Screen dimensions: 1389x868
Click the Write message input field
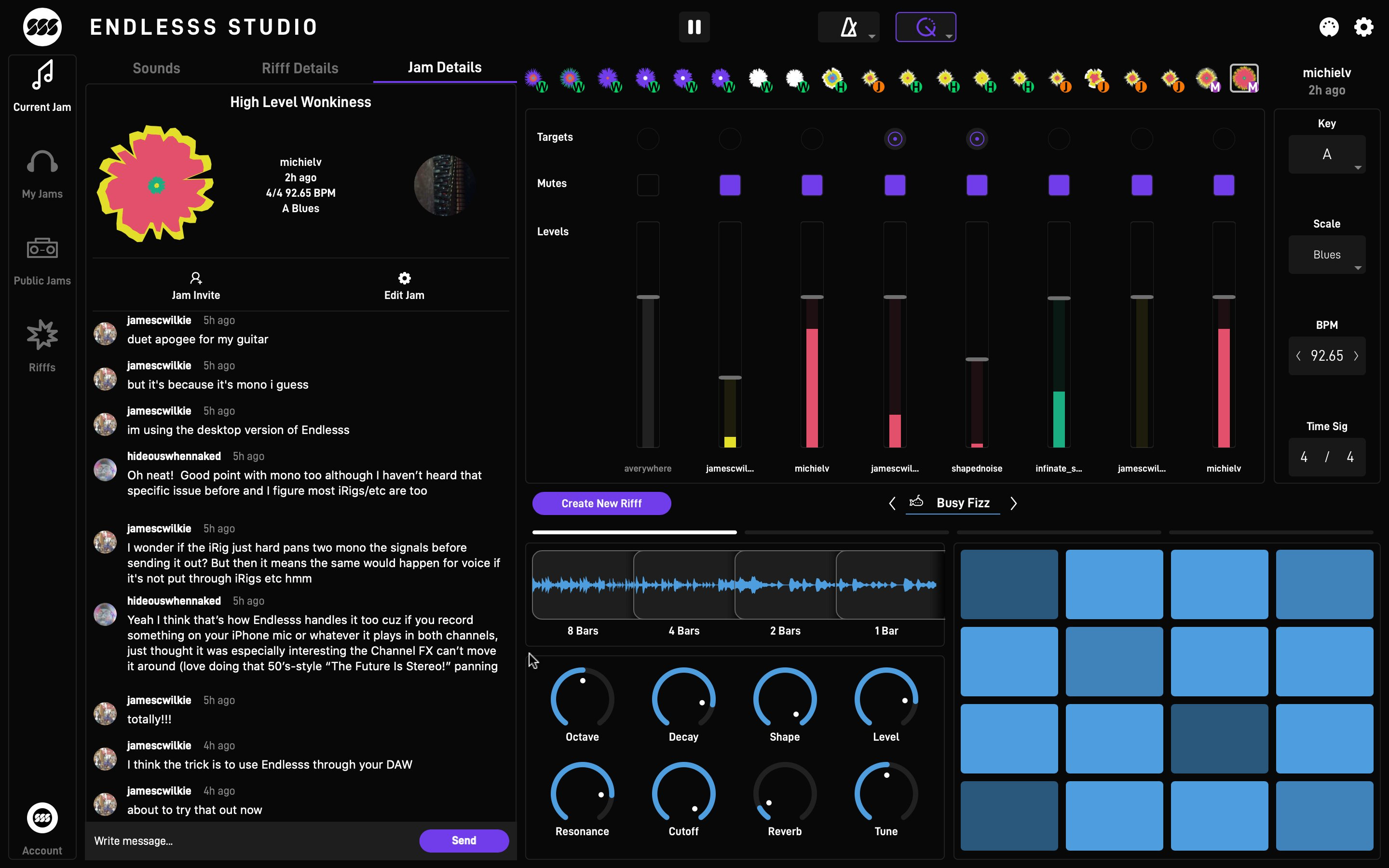pyautogui.click(x=253, y=841)
